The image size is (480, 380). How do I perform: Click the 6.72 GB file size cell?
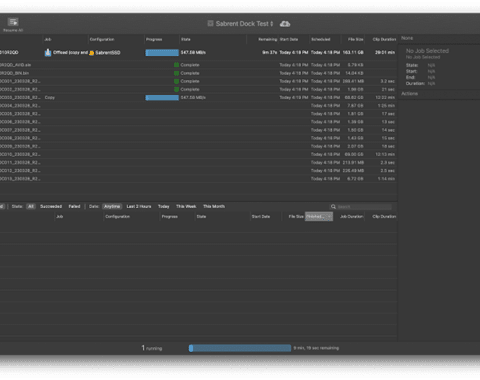[355, 179]
